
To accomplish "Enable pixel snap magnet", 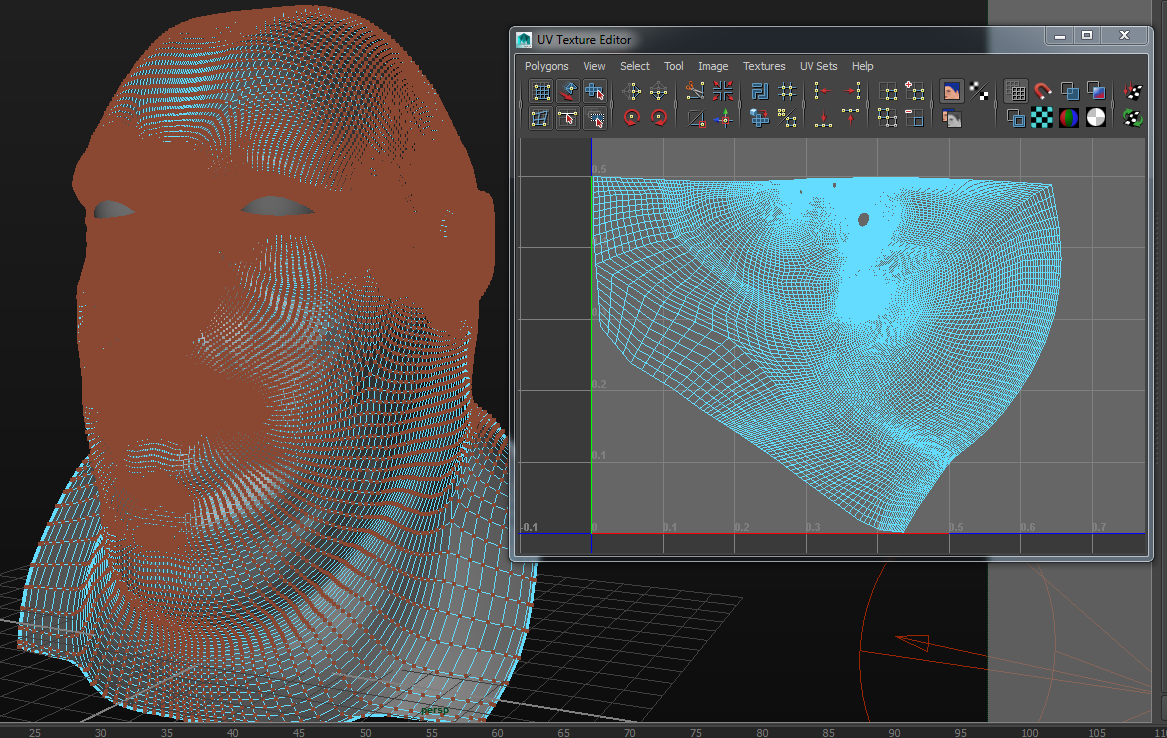I will (x=1043, y=92).
